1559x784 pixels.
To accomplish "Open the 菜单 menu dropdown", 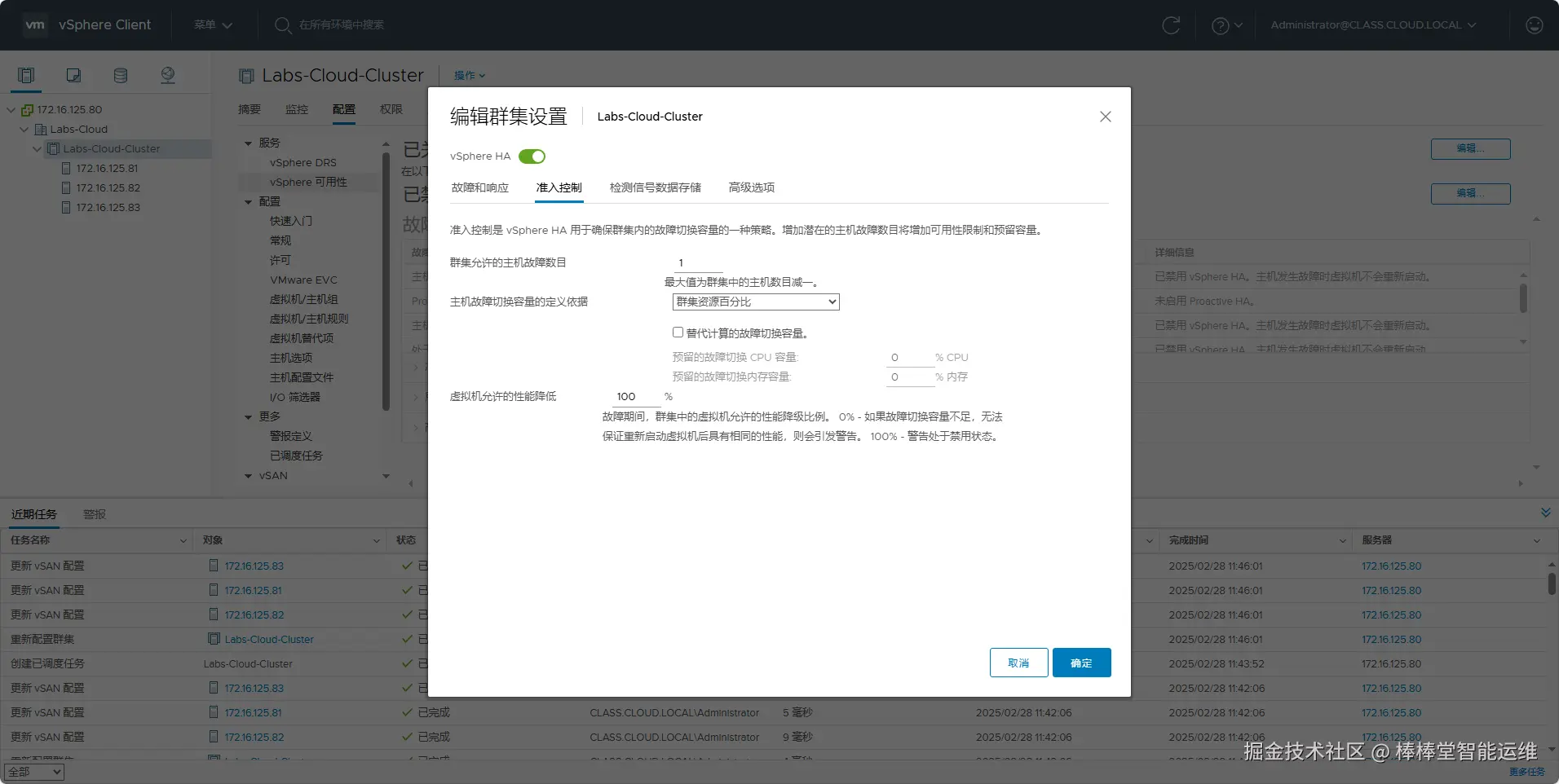I will click(x=214, y=25).
